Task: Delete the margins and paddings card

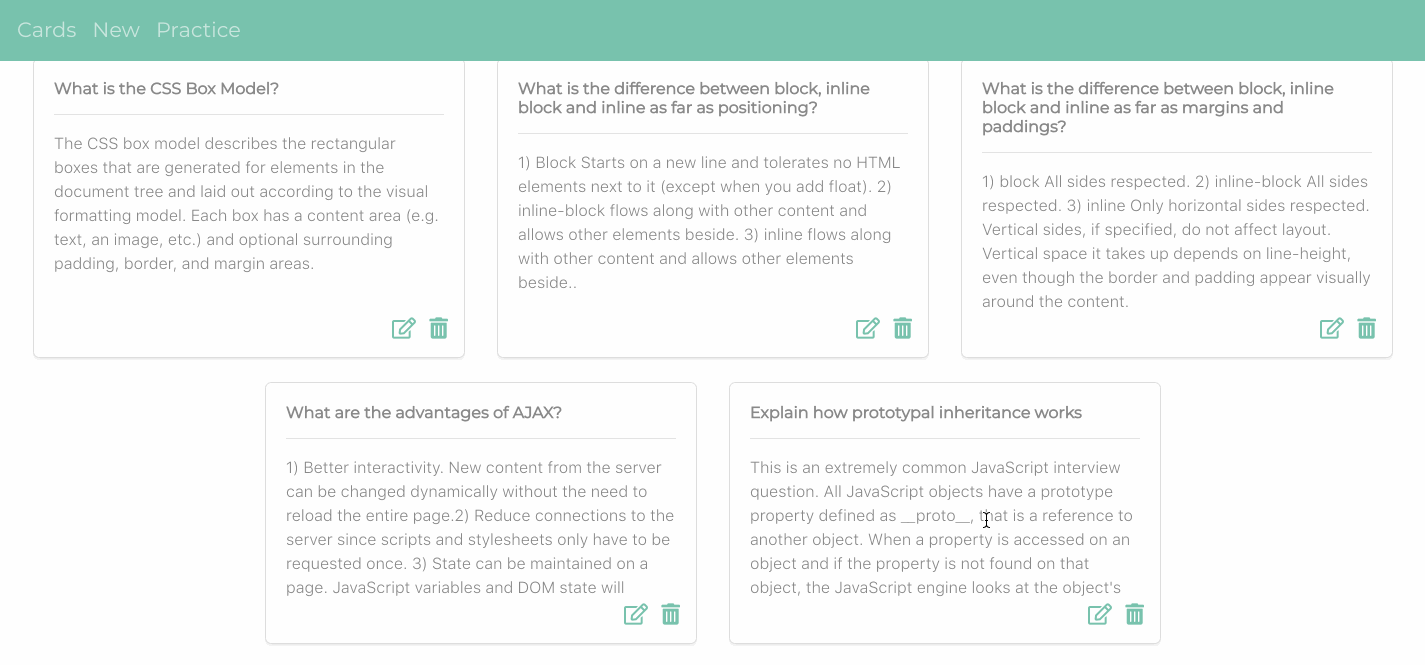Action: (1366, 328)
